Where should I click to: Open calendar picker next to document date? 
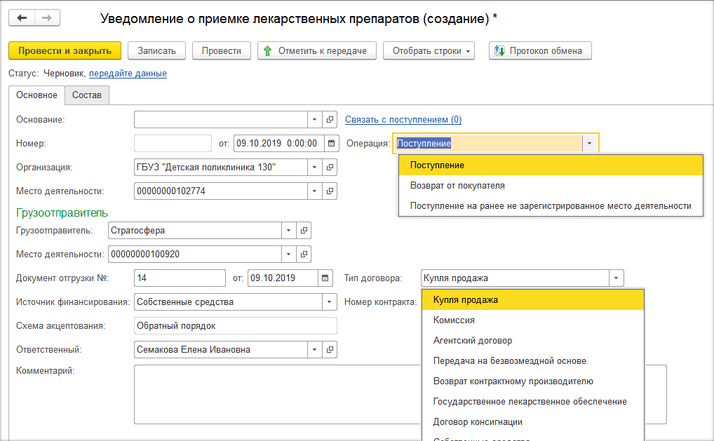tap(331, 143)
